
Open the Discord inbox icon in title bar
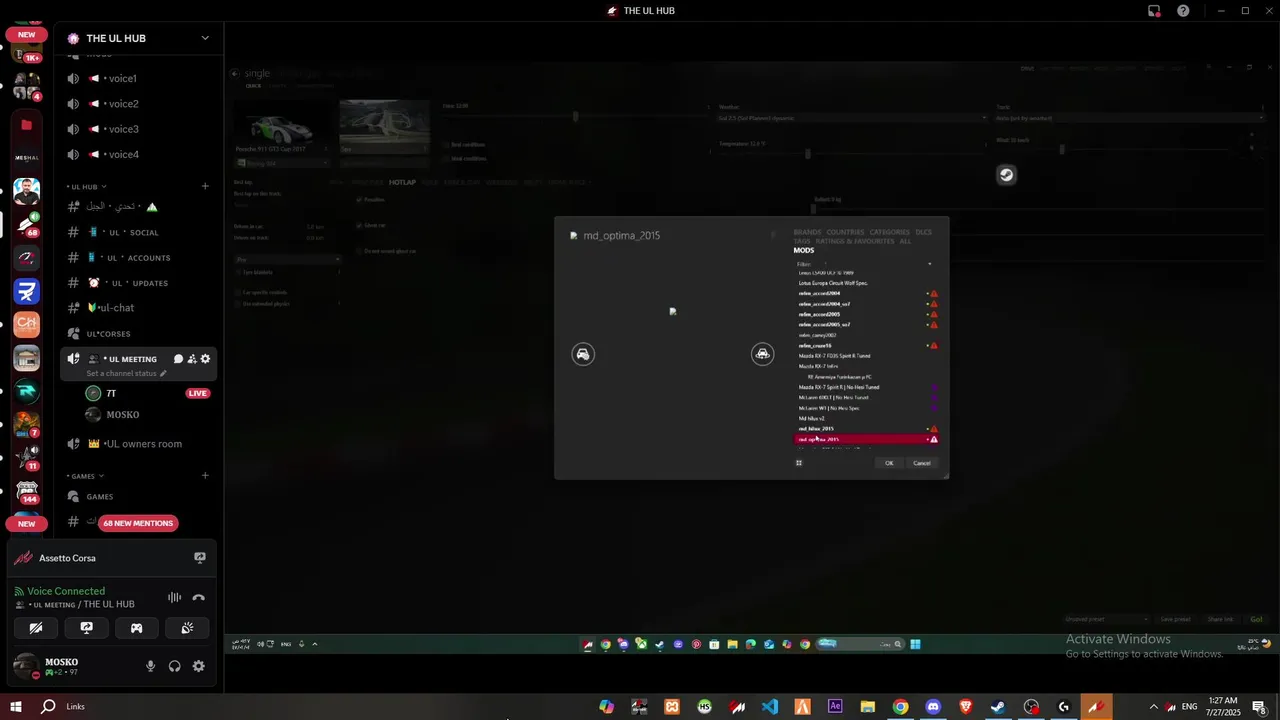click(1154, 11)
